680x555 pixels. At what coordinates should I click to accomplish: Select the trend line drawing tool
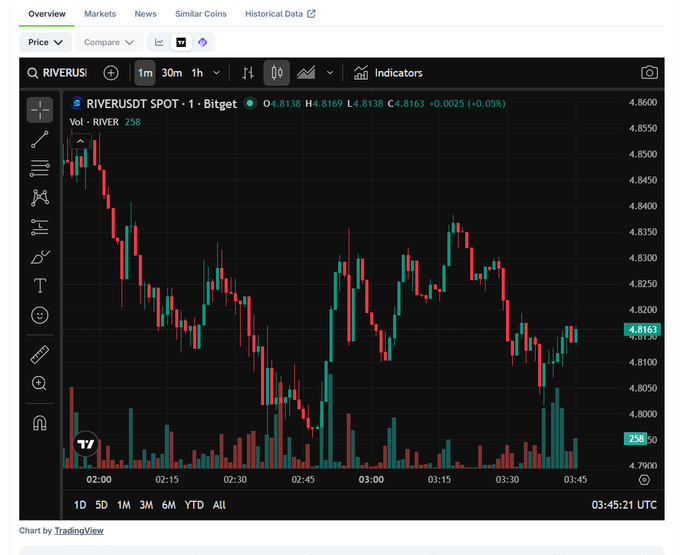40,140
